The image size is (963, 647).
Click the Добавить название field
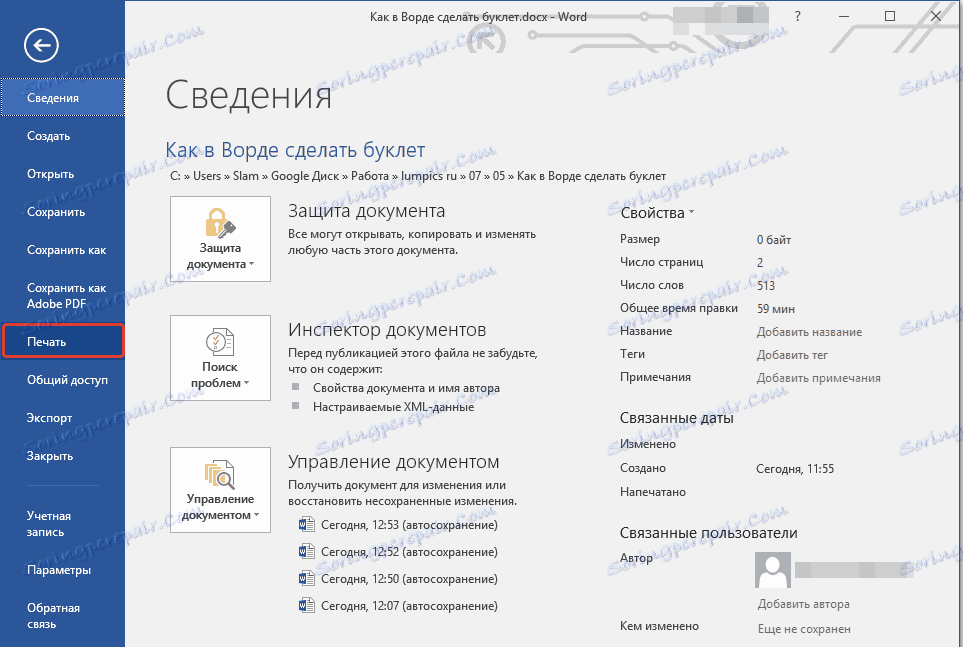809,332
